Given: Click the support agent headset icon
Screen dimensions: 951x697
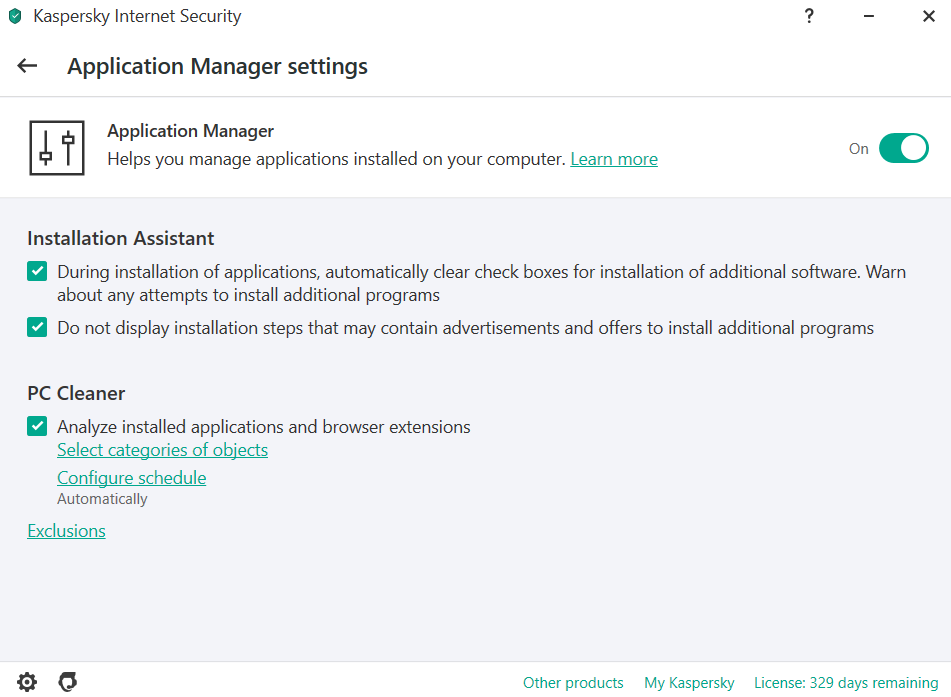Looking at the screenshot, I should pyautogui.click(x=68, y=682).
